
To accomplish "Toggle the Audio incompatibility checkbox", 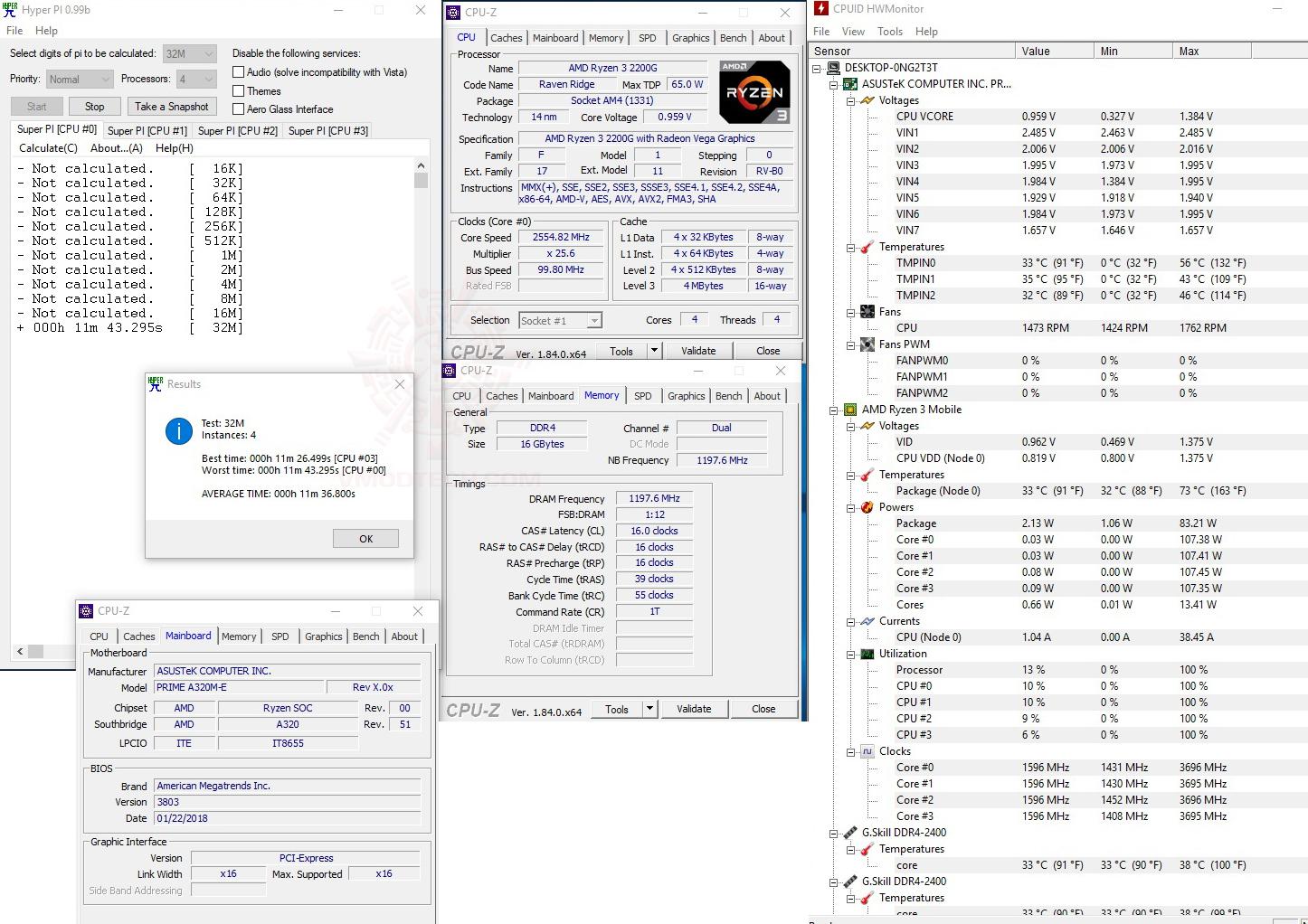I will (x=237, y=71).
